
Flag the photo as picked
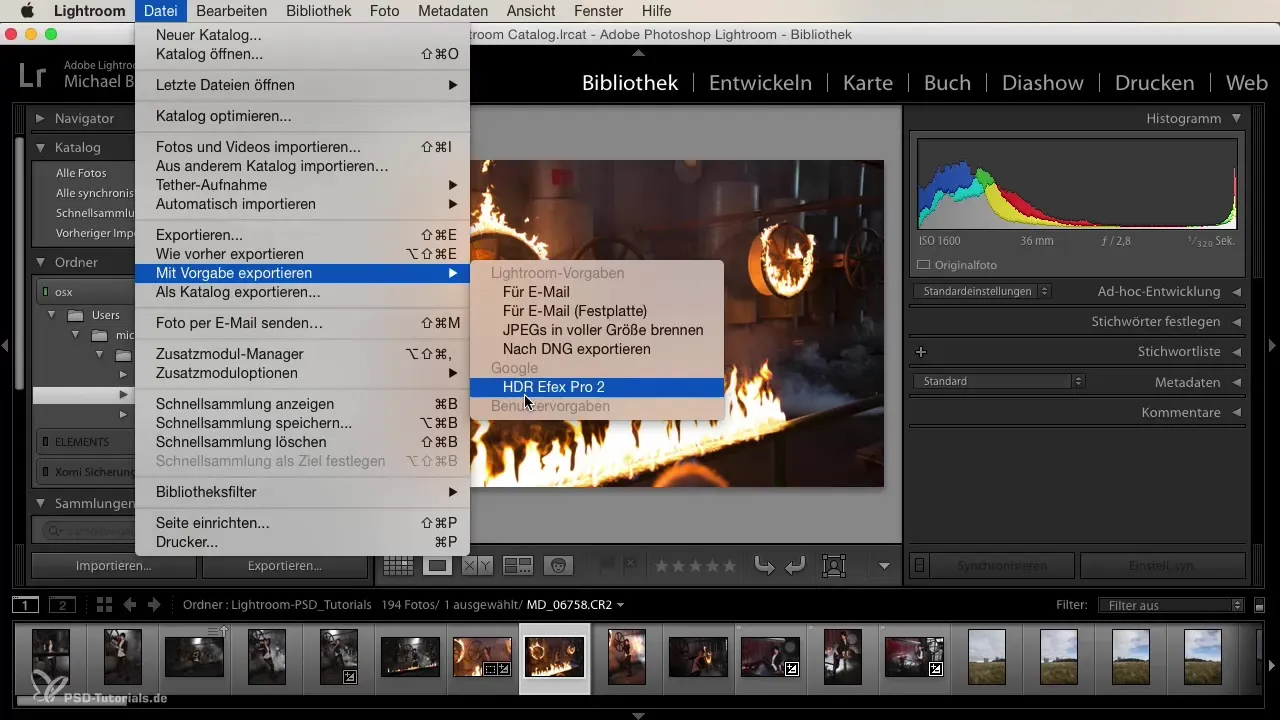coord(606,566)
